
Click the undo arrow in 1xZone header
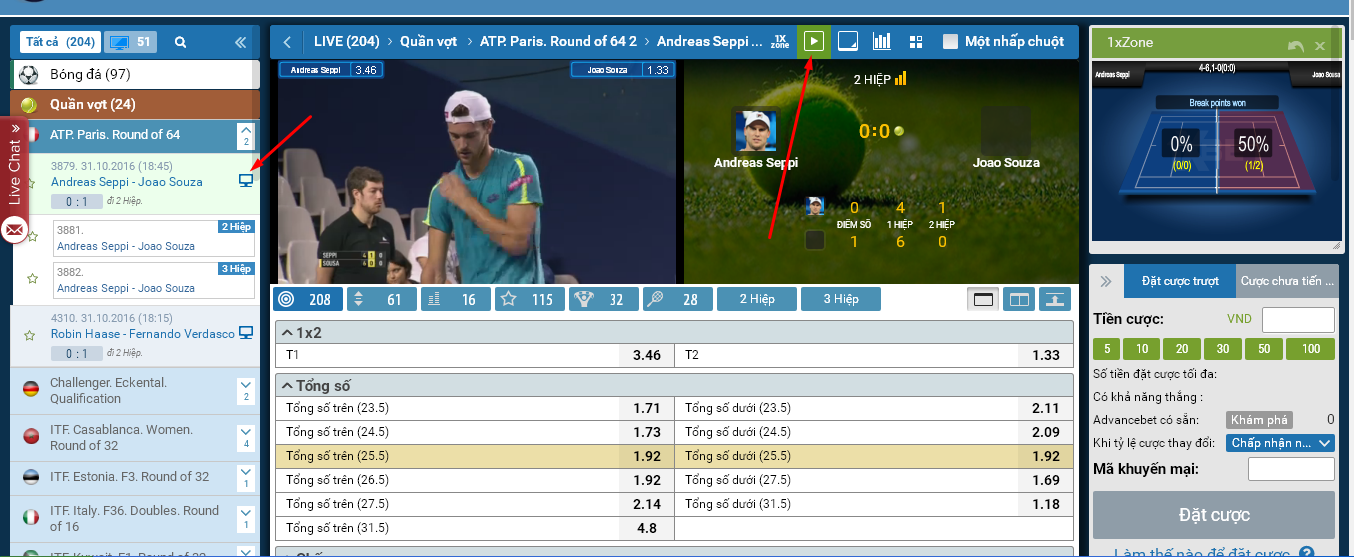(1296, 46)
